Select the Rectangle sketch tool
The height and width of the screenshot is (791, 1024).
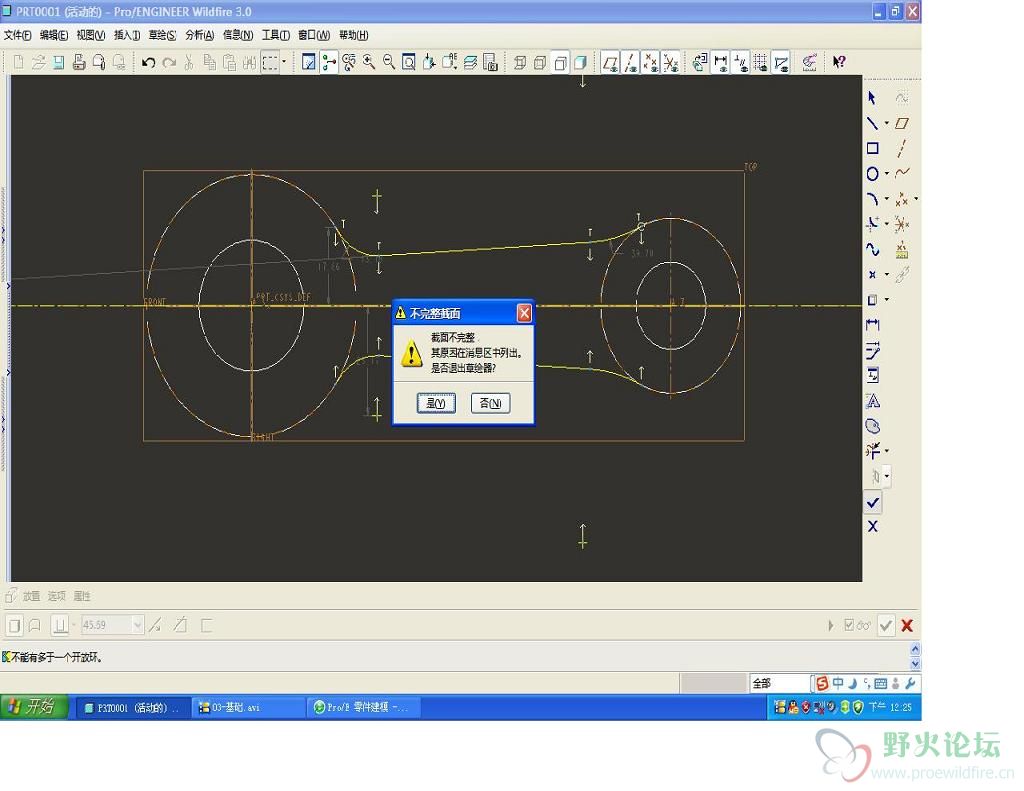(x=872, y=148)
